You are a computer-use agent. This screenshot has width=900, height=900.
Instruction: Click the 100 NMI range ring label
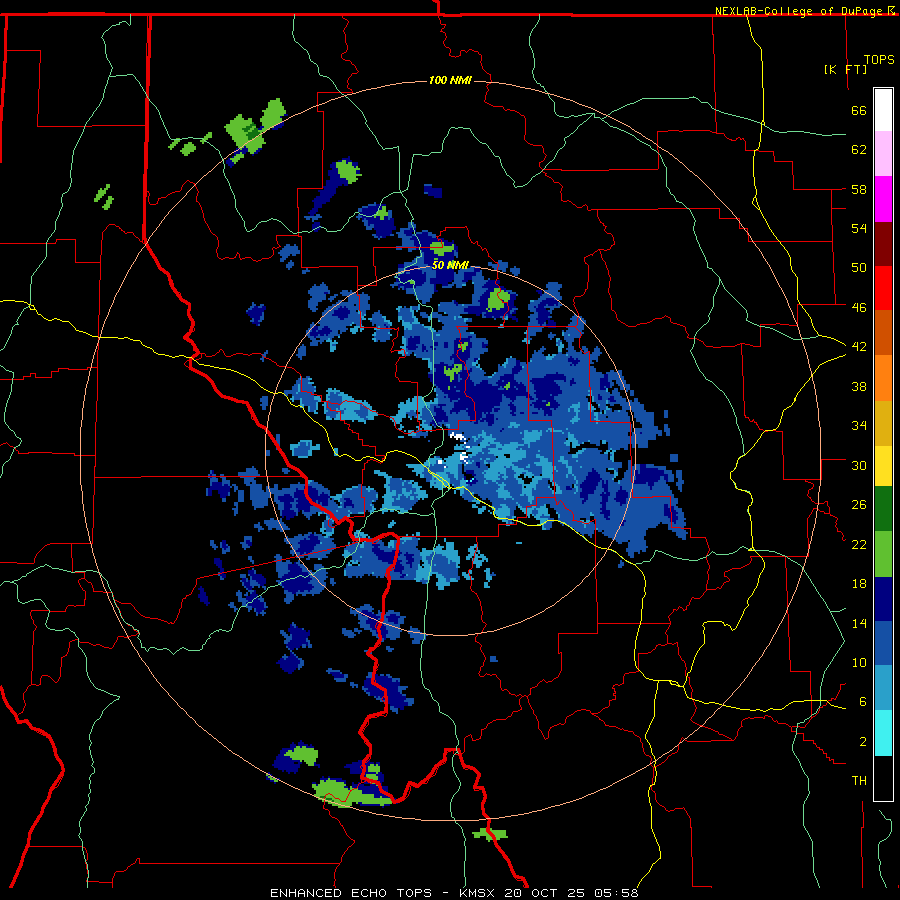pos(450,80)
